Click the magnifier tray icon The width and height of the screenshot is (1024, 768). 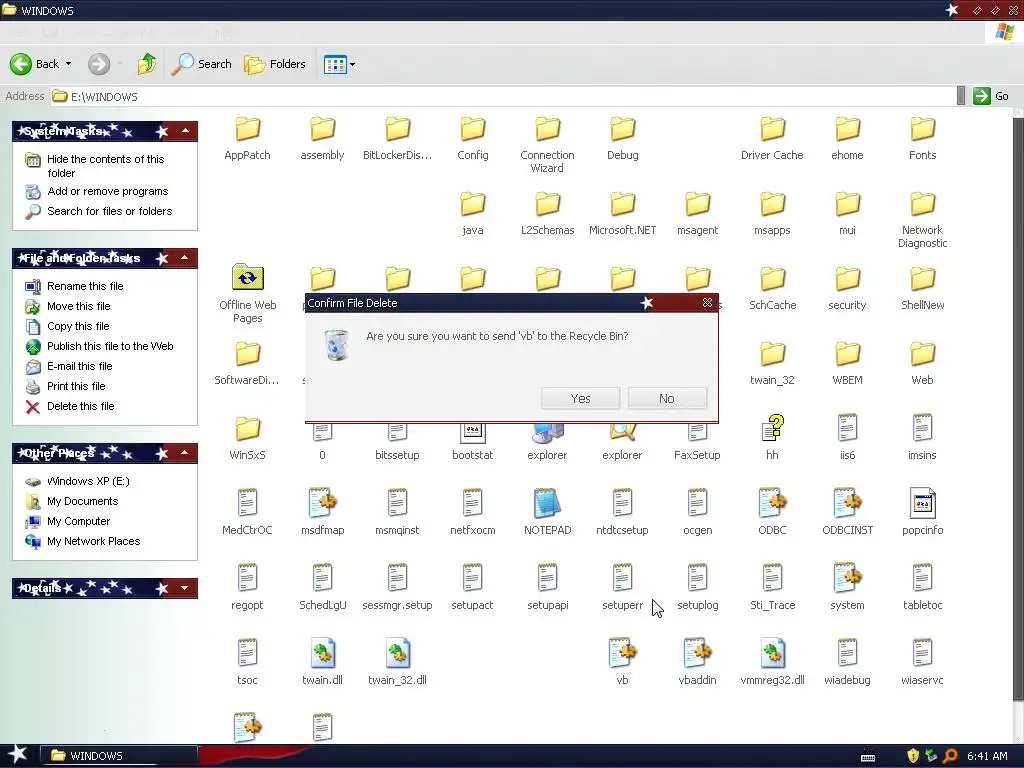click(x=950, y=756)
